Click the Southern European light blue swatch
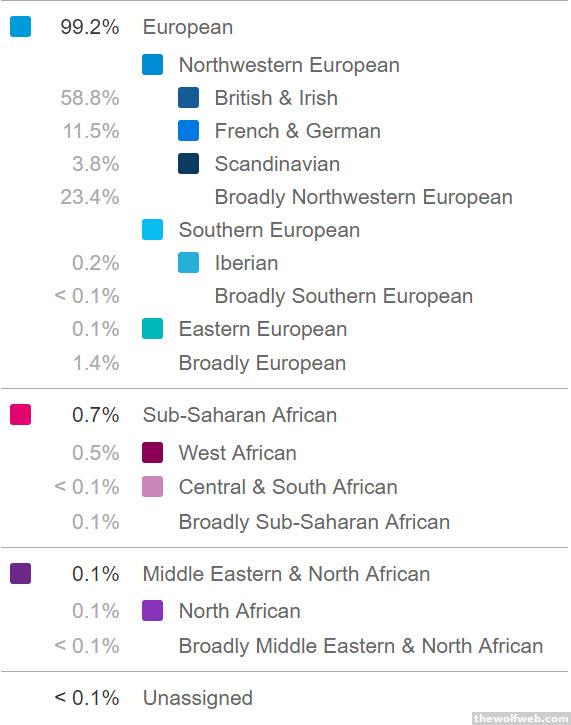This screenshot has width=571, height=725. (x=152, y=229)
